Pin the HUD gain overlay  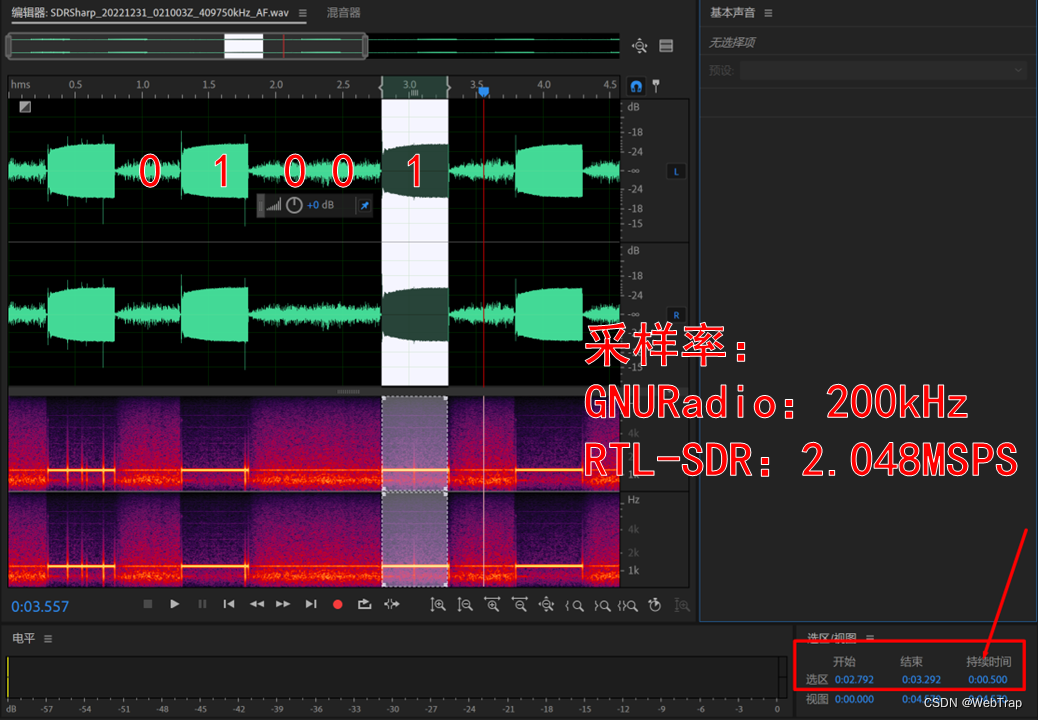[x=364, y=206]
